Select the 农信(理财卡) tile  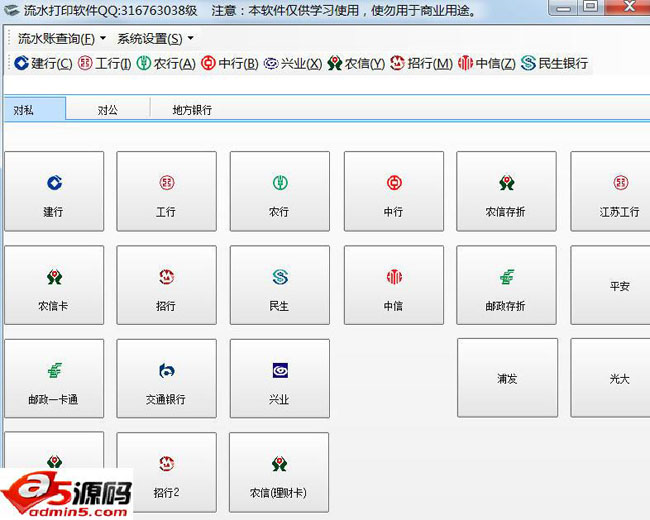coord(279,472)
